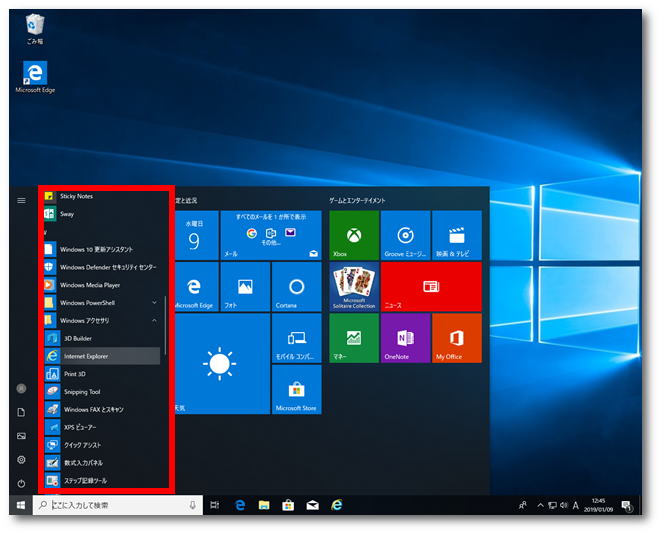Open the メール tile

point(271,235)
